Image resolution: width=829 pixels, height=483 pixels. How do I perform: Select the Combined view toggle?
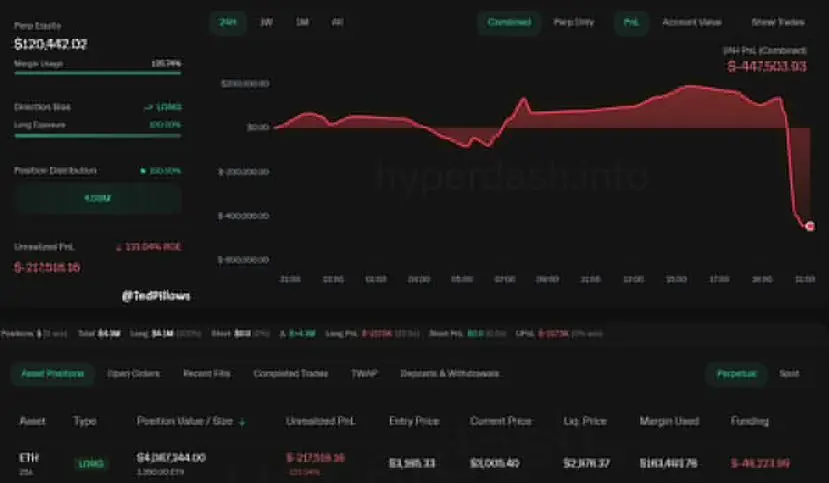509,22
